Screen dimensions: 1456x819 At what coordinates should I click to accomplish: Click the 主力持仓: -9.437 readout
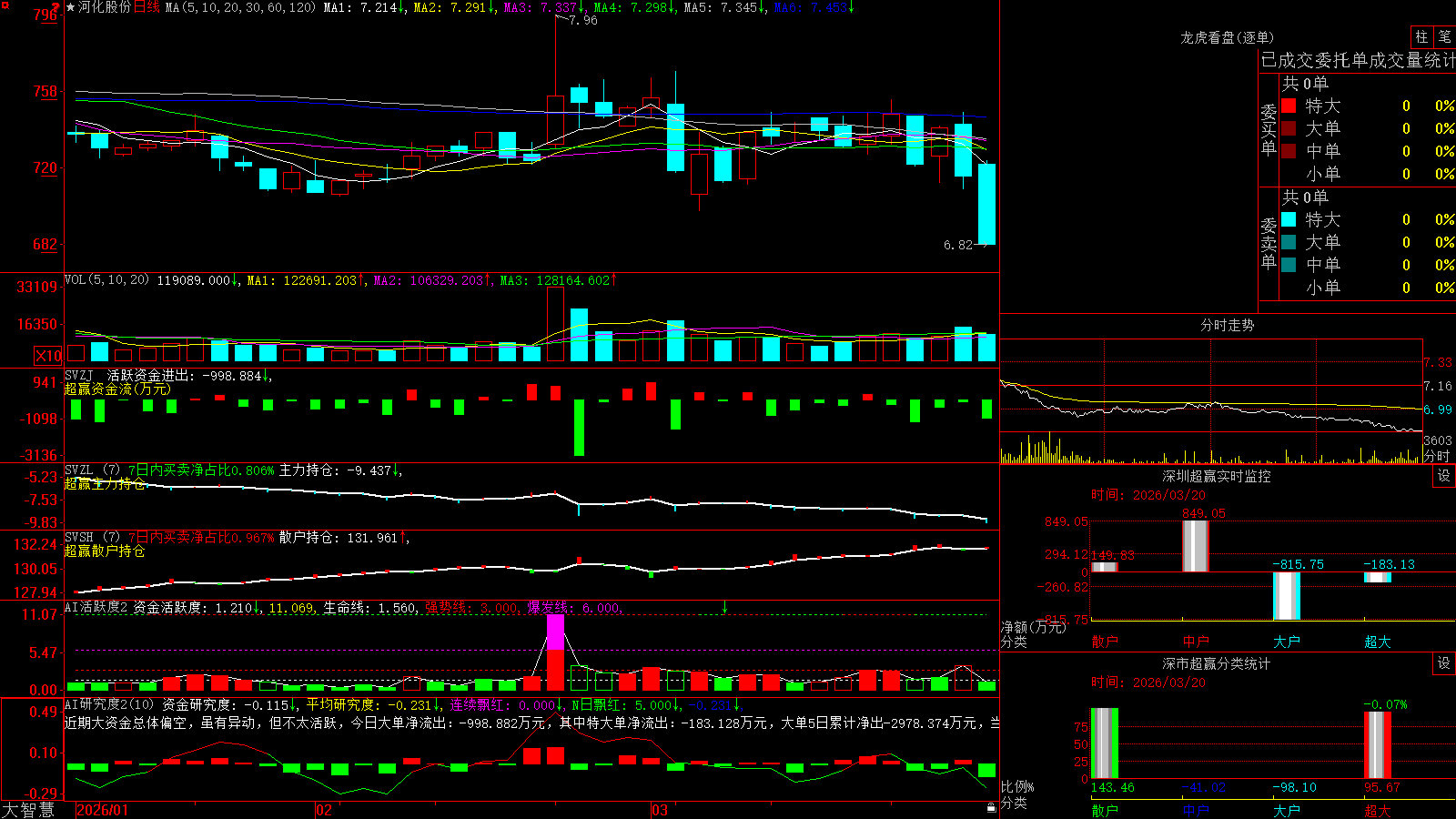coord(339,470)
